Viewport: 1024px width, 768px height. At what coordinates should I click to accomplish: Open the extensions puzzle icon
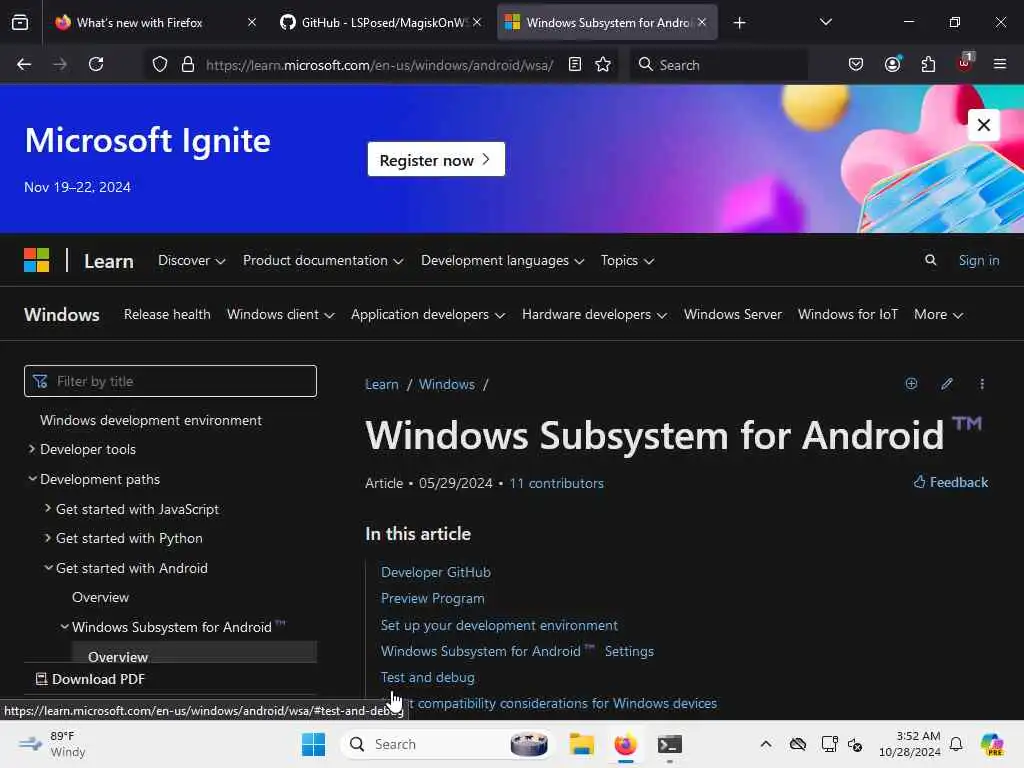pyautogui.click(x=928, y=64)
